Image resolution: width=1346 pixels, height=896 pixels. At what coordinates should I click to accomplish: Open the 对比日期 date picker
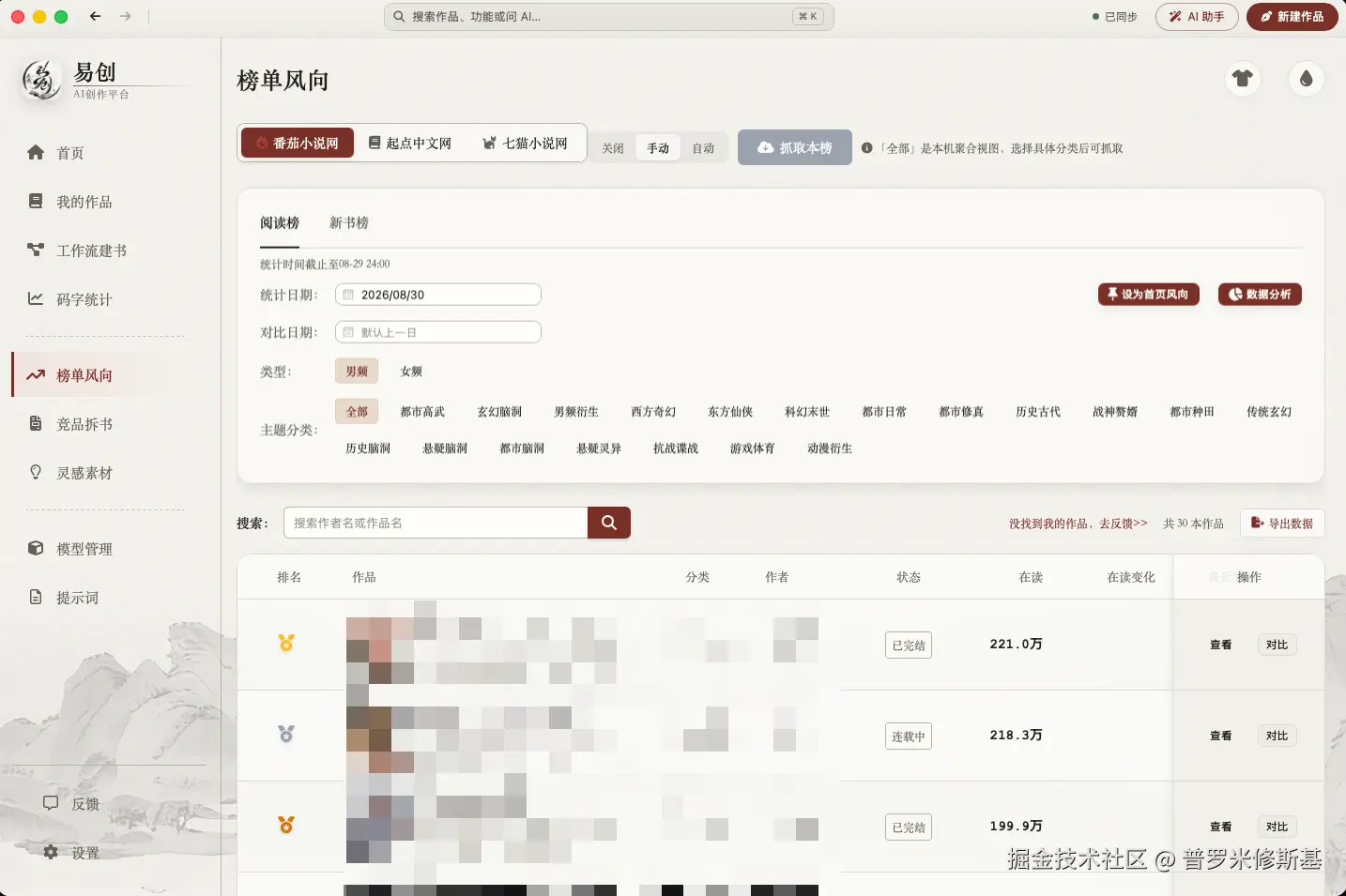[x=438, y=332]
